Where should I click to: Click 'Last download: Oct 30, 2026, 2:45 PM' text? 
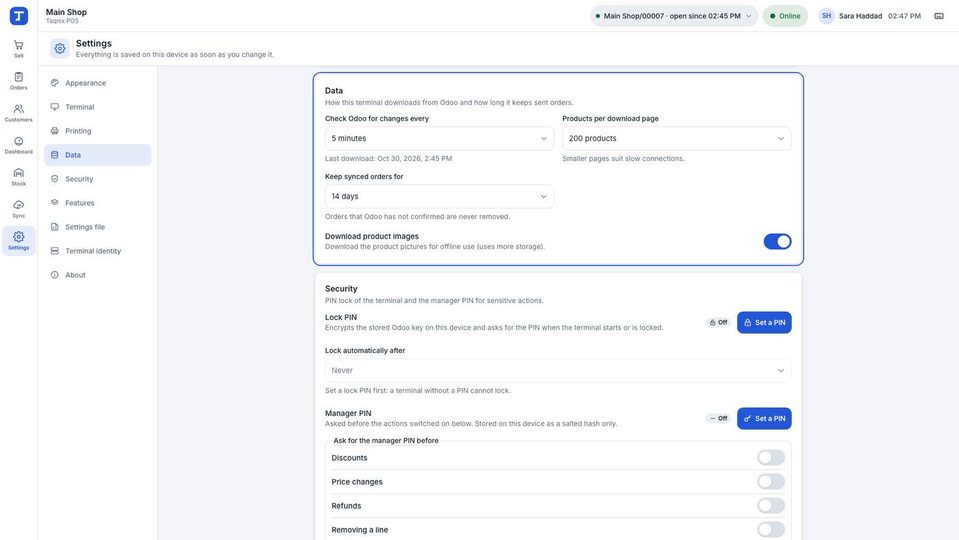pyautogui.click(x=388, y=158)
